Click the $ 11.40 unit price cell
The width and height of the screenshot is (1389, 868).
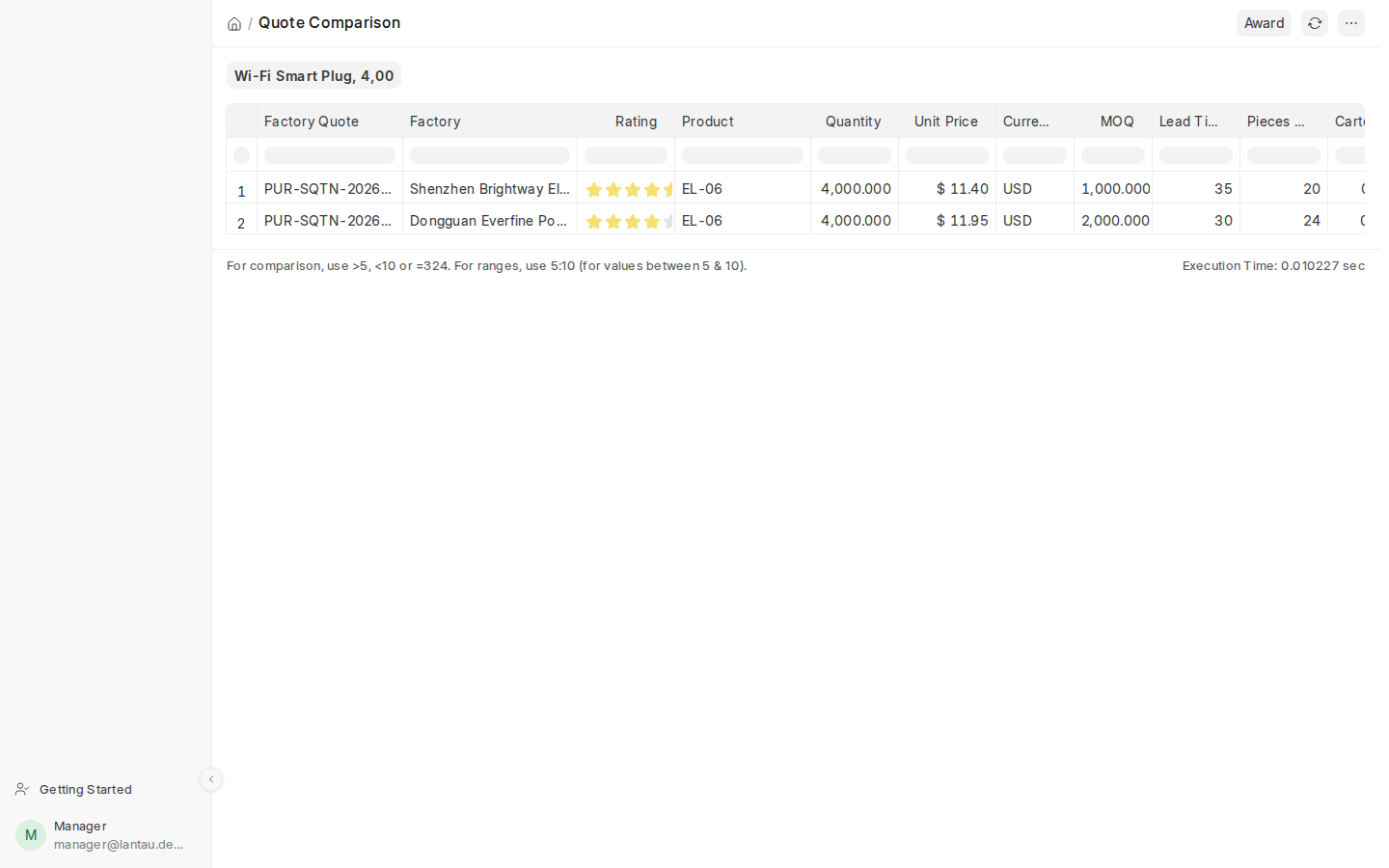pos(947,189)
